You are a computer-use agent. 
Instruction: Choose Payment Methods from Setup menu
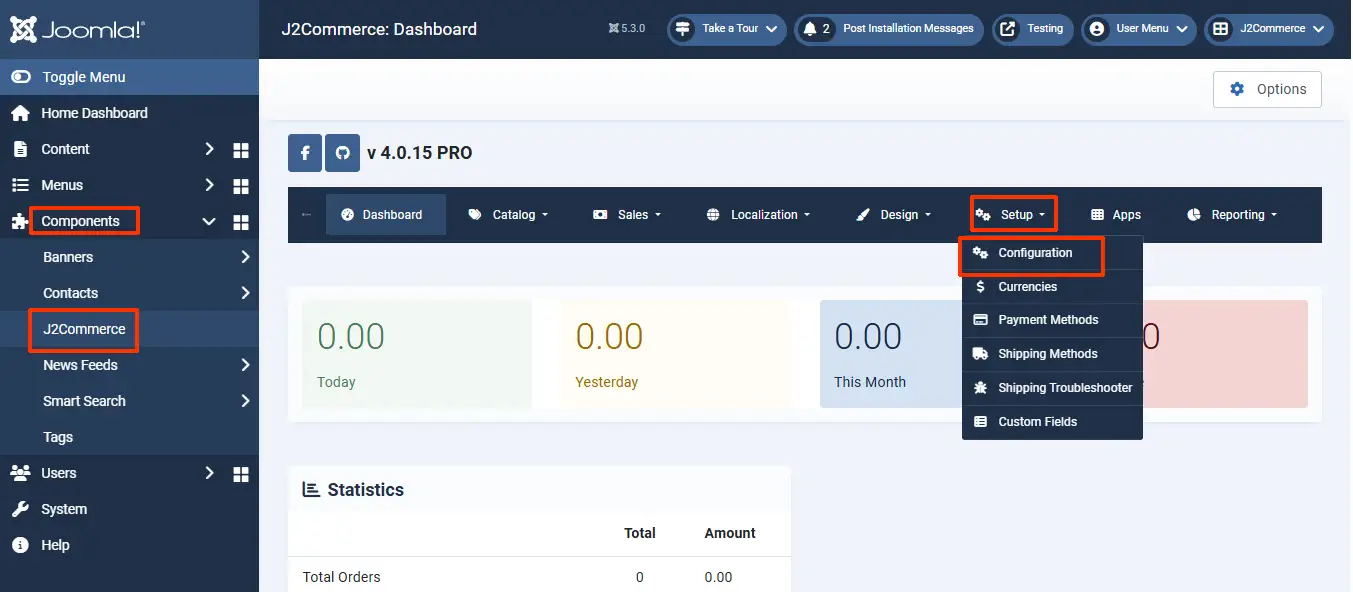point(1052,320)
